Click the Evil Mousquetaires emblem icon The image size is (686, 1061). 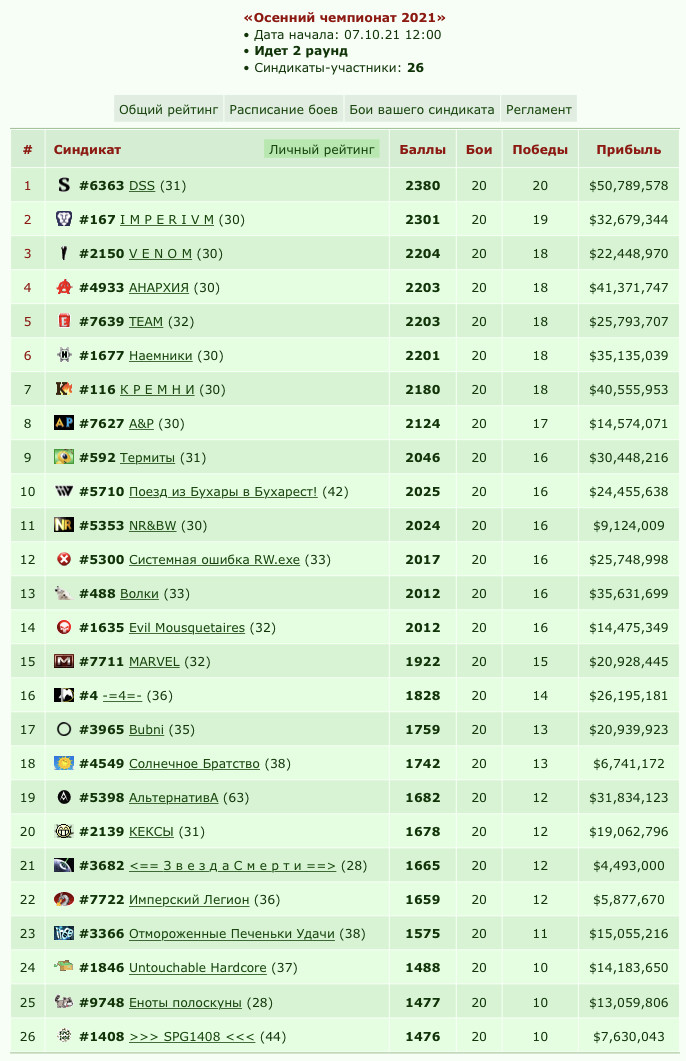coord(64,627)
